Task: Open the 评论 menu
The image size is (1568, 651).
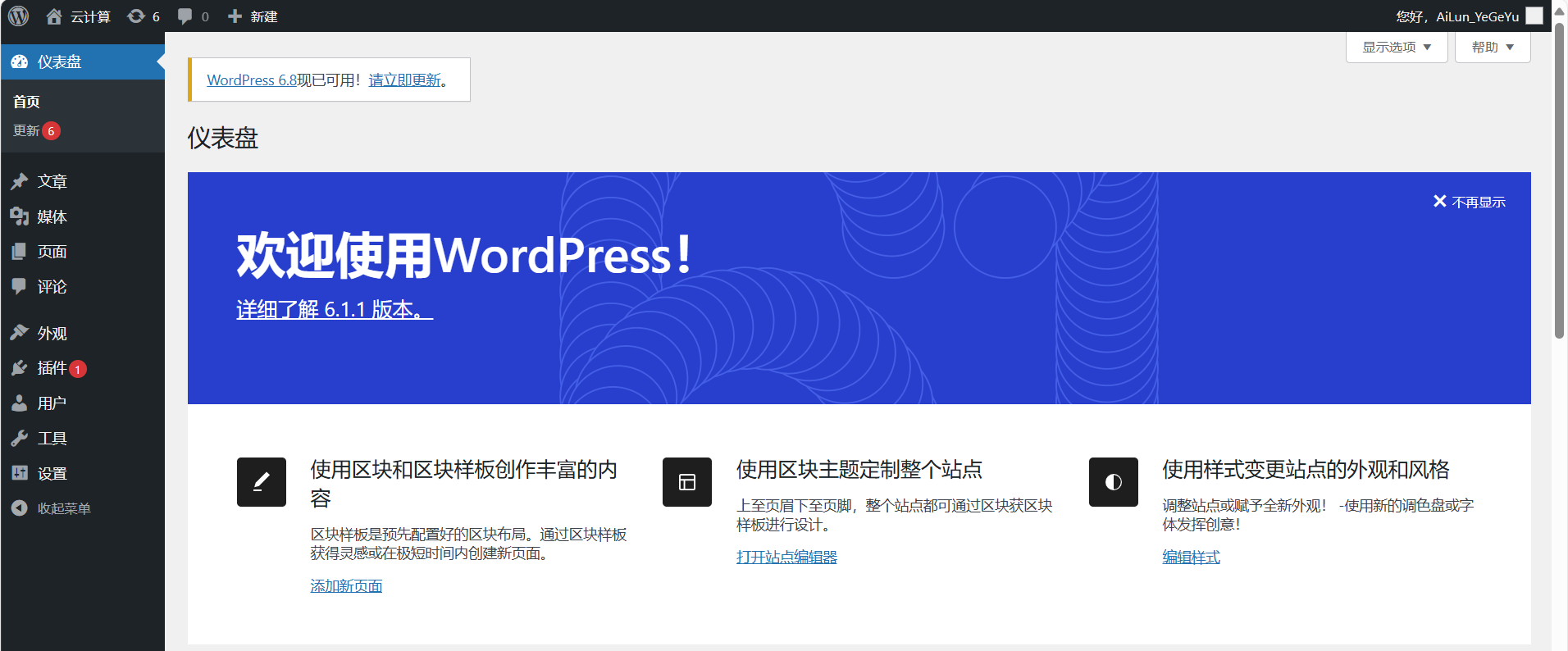Action: point(82,286)
